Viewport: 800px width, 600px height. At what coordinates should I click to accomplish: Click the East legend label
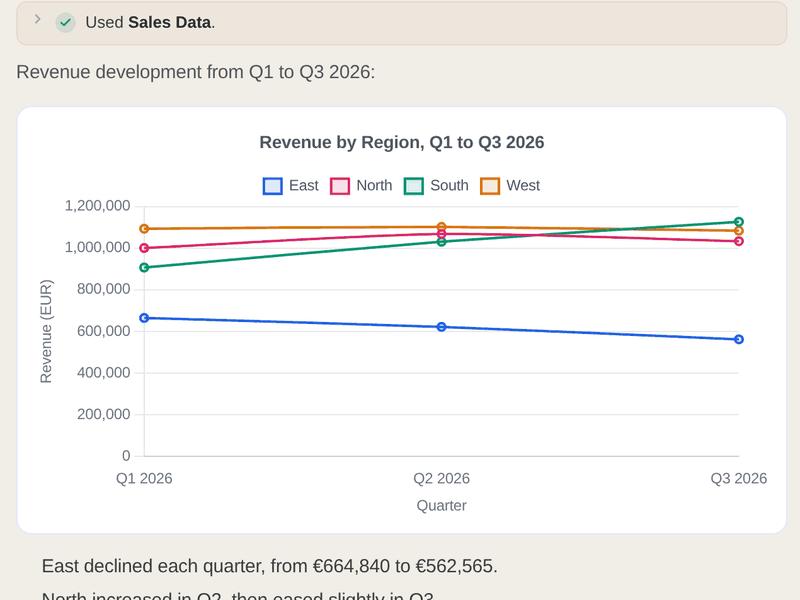(x=304, y=185)
